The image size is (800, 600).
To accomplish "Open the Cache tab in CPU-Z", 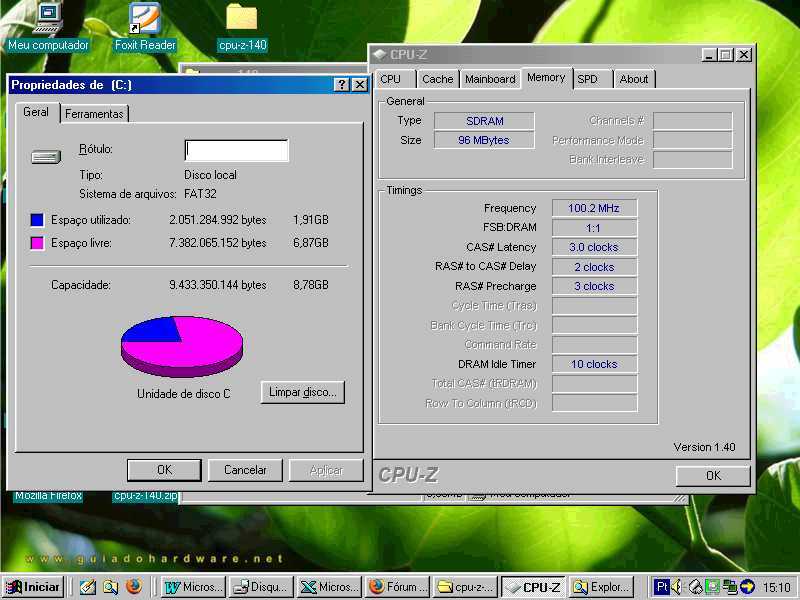I will pos(438,79).
